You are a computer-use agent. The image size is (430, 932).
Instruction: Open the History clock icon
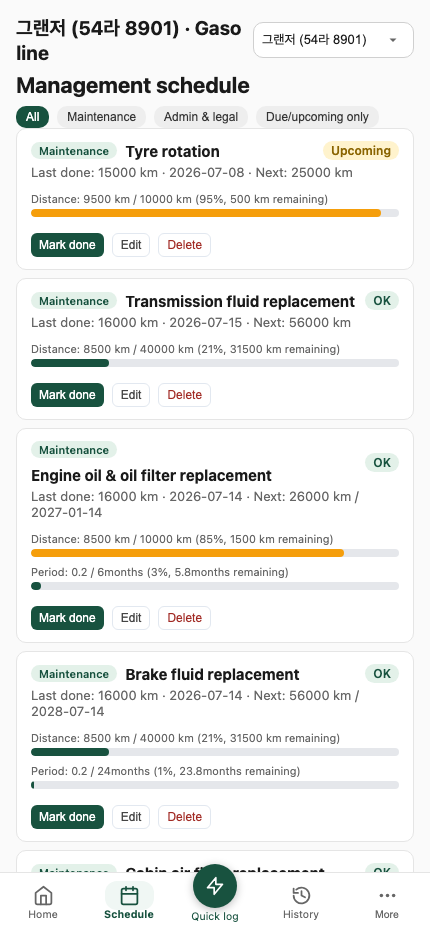[x=301, y=895]
